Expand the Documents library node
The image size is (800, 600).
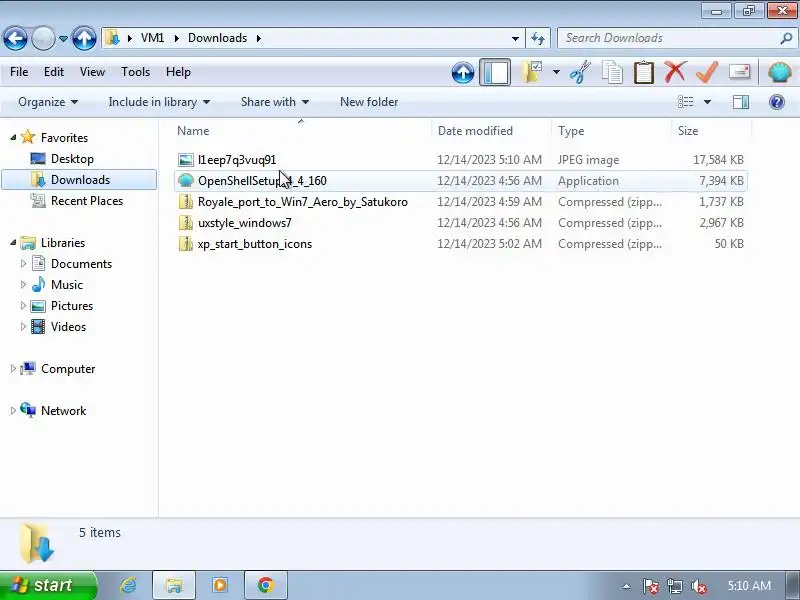point(23,264)
